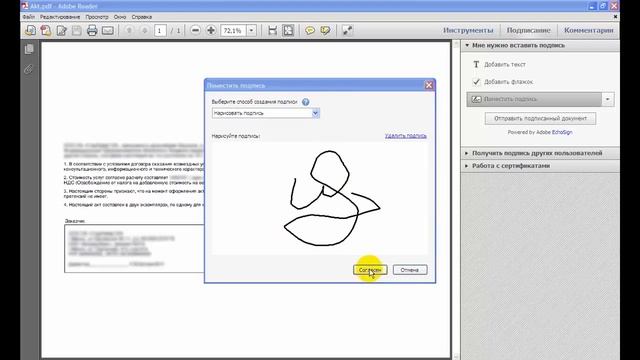Go to previous page arrow icon
Viewport: 640px width, 360px height.
(129, 30)
